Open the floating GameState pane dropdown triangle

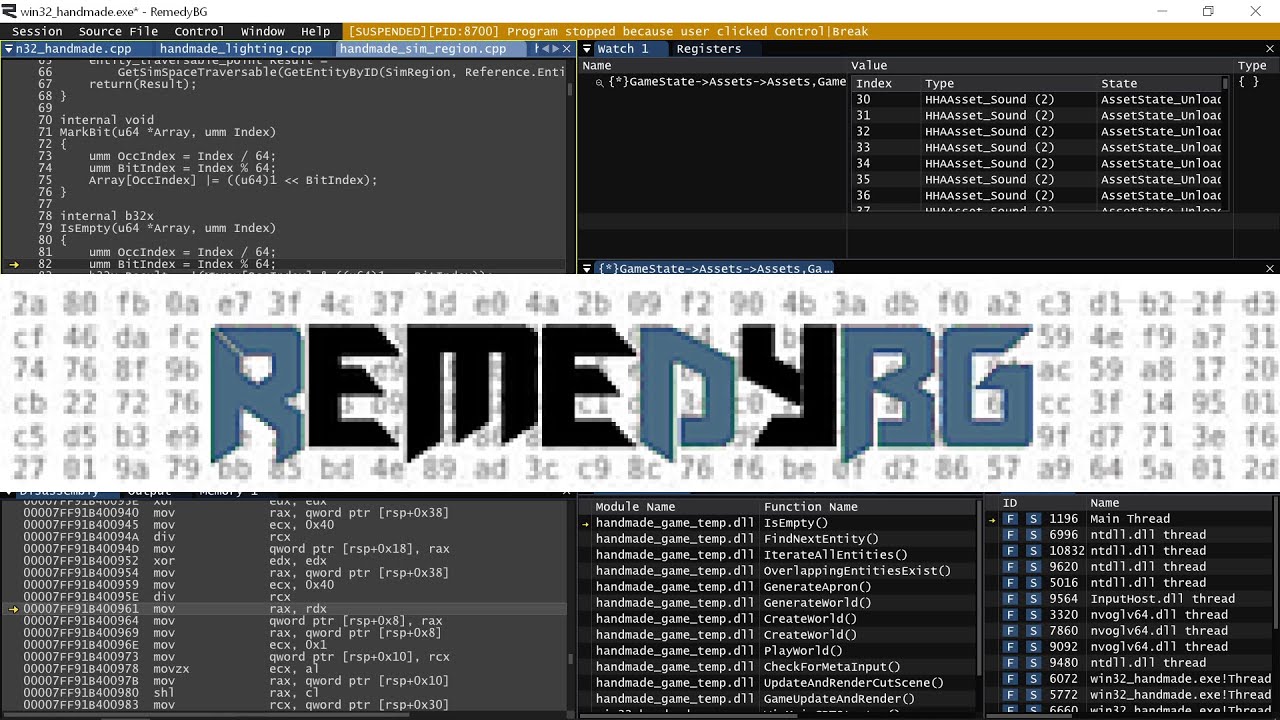pyautogui.click(x=587, y=268)
